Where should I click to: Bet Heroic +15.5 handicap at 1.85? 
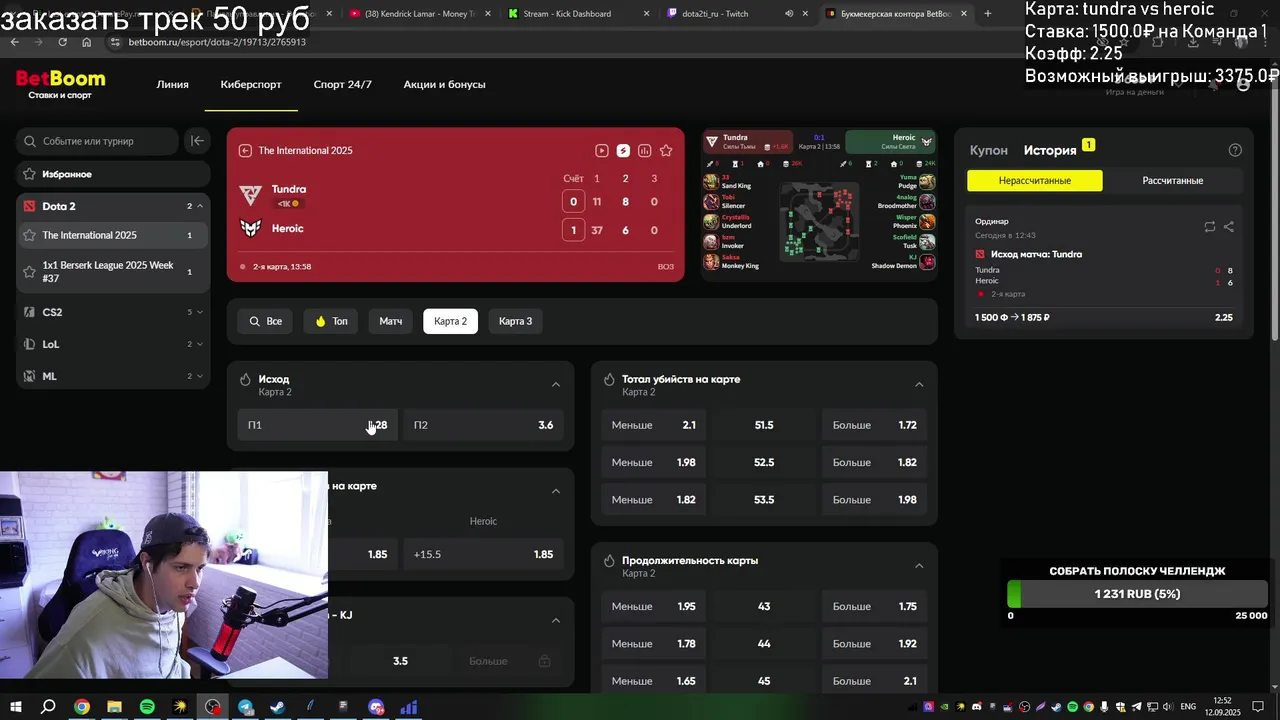483,554
